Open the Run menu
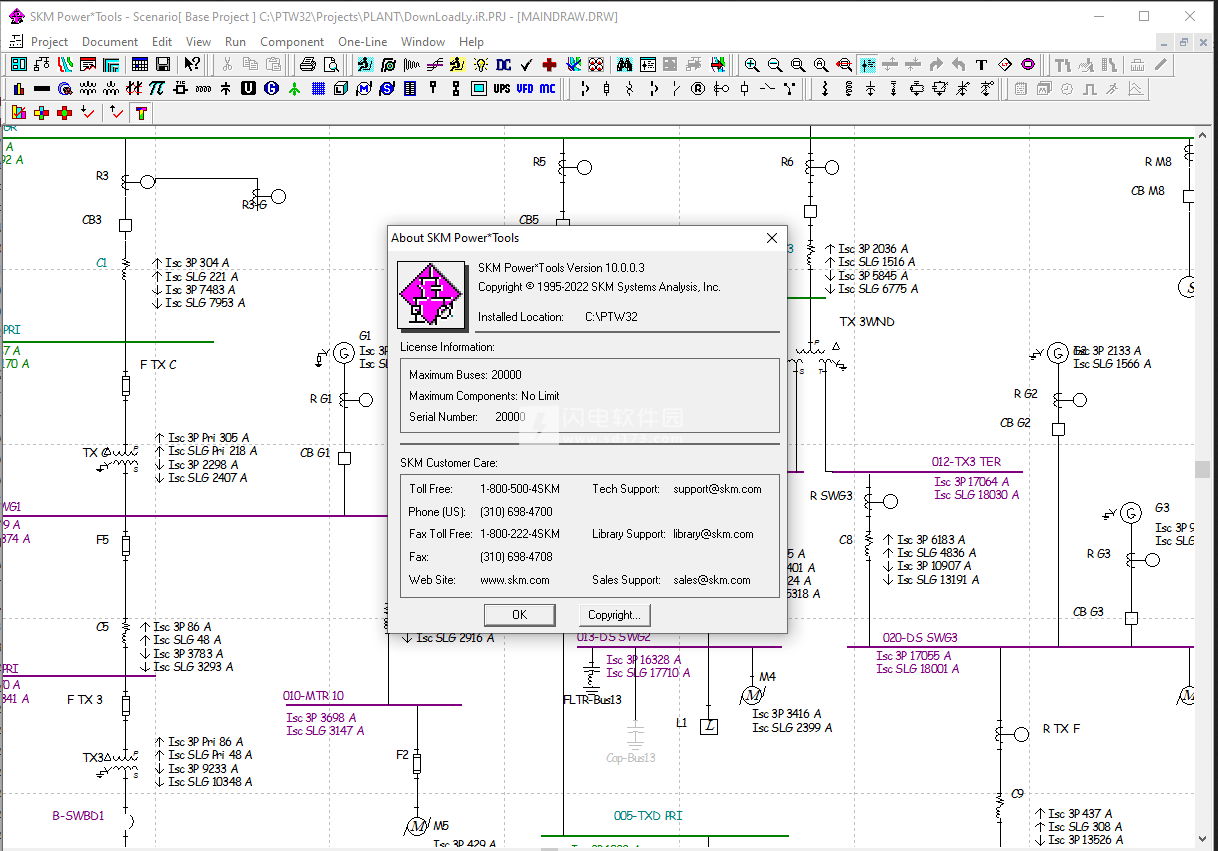 point(235,42)
